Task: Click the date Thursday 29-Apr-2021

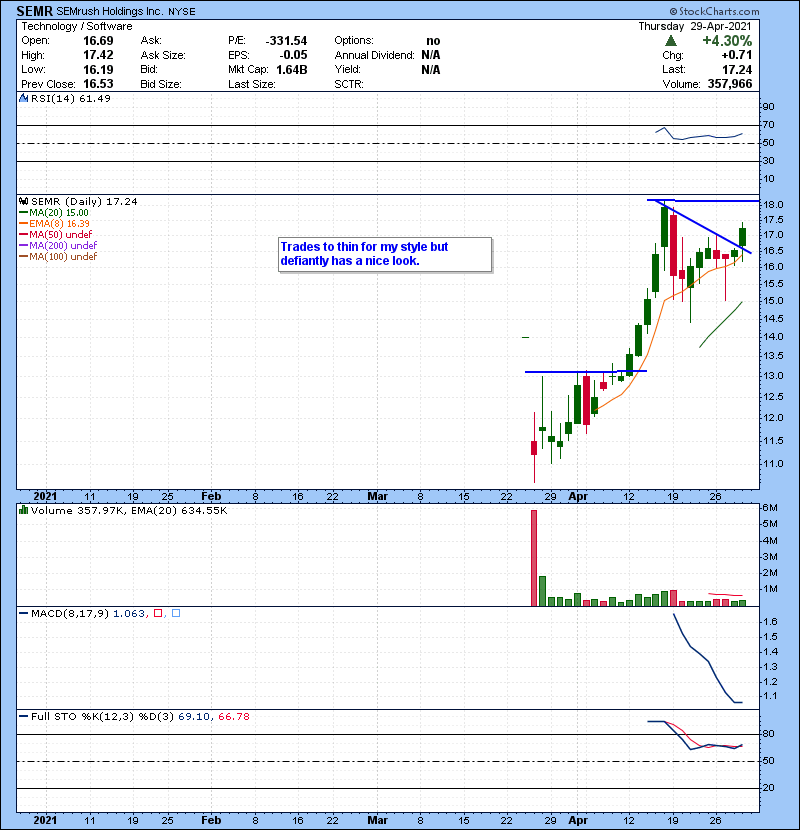Action: pos(695,26)
